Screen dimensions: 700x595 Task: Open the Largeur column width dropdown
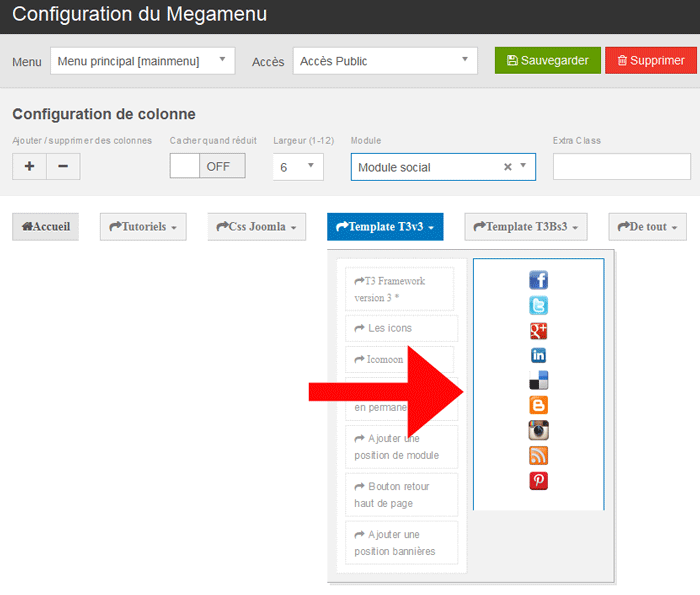click(x=298, y=167)
